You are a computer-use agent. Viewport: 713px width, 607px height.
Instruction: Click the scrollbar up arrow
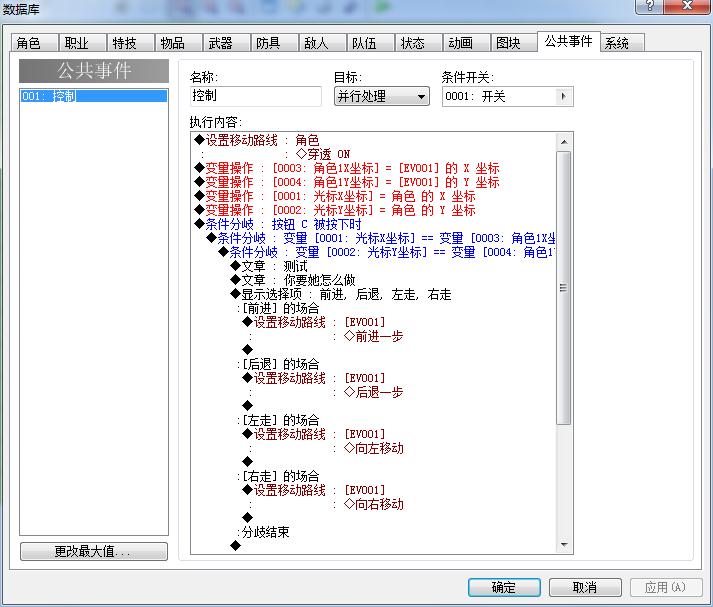tap(564, 142)
